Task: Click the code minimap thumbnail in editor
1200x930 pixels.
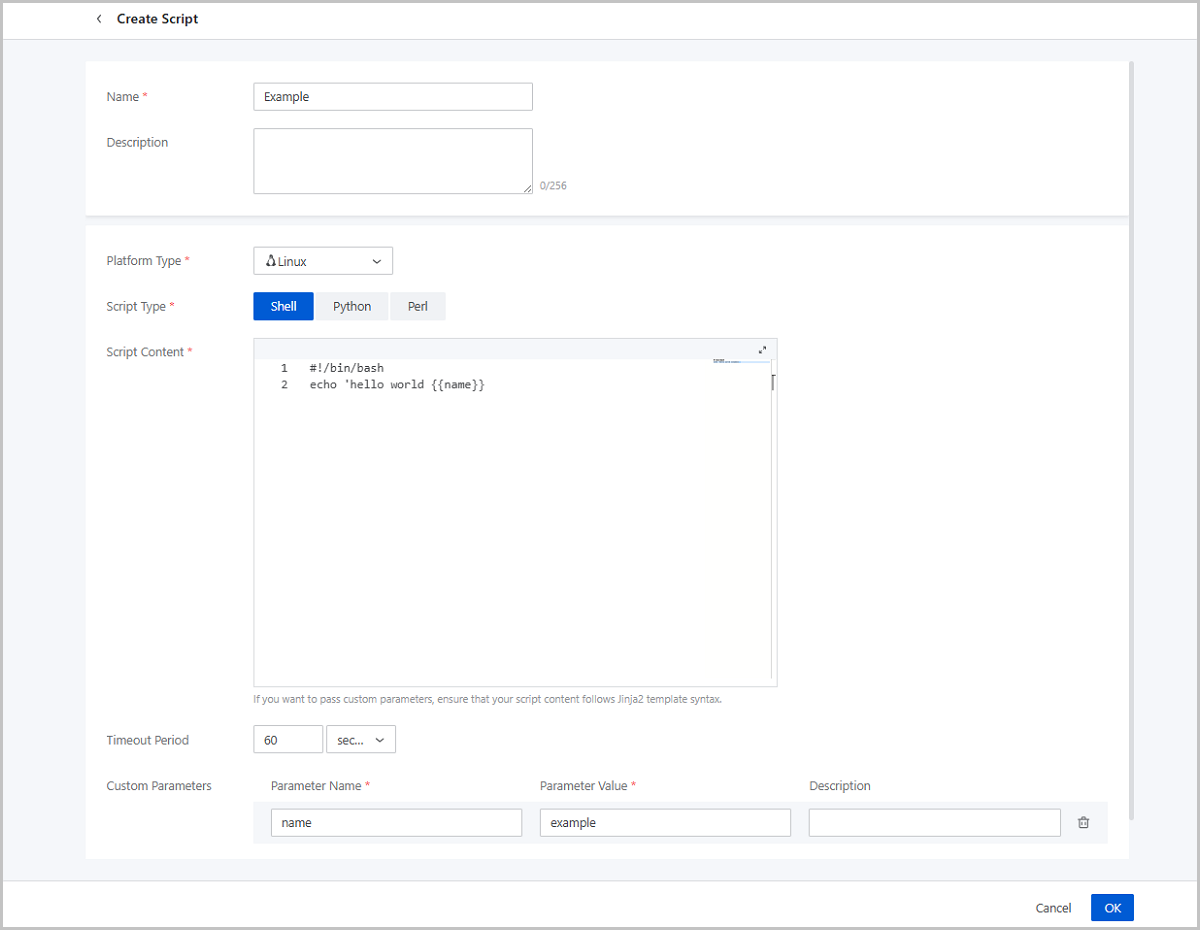Action: click(x=740, y=361)
